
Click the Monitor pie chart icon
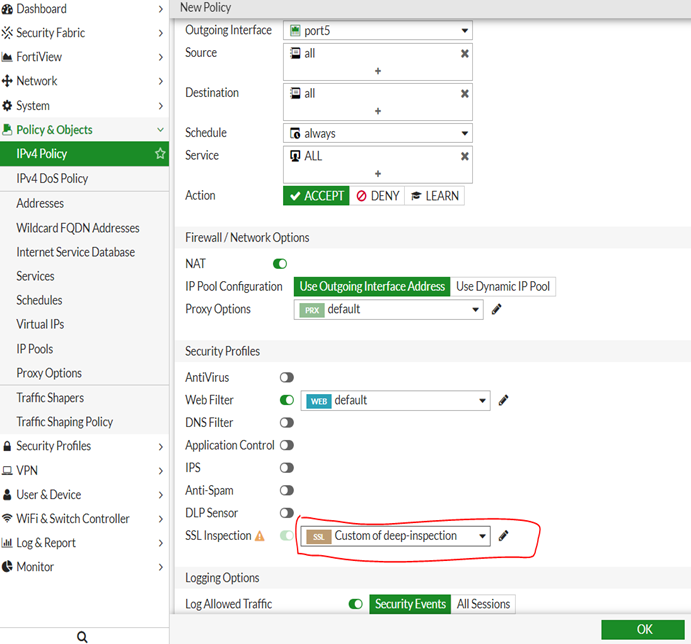[x=7, y=567]
